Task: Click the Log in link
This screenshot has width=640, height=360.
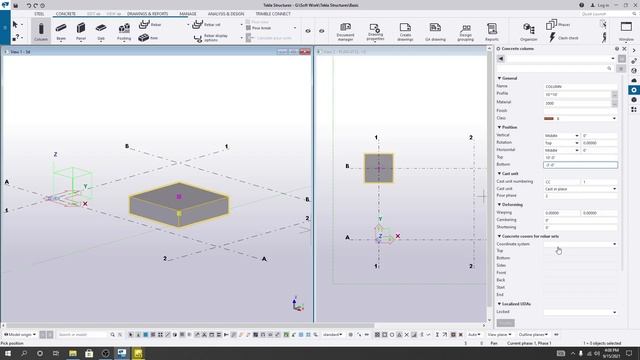Action: click(600, 5)
